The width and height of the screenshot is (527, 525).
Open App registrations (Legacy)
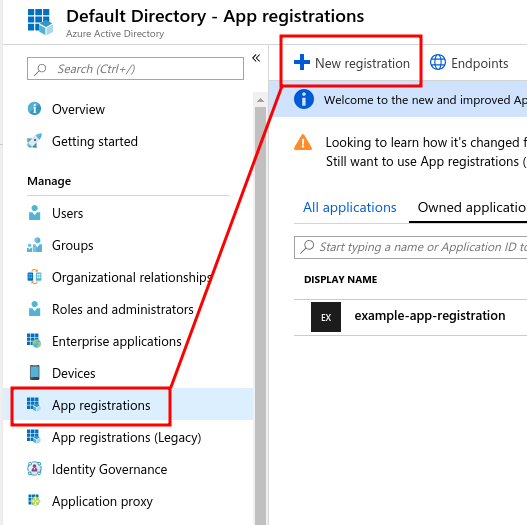pos(126,437)
